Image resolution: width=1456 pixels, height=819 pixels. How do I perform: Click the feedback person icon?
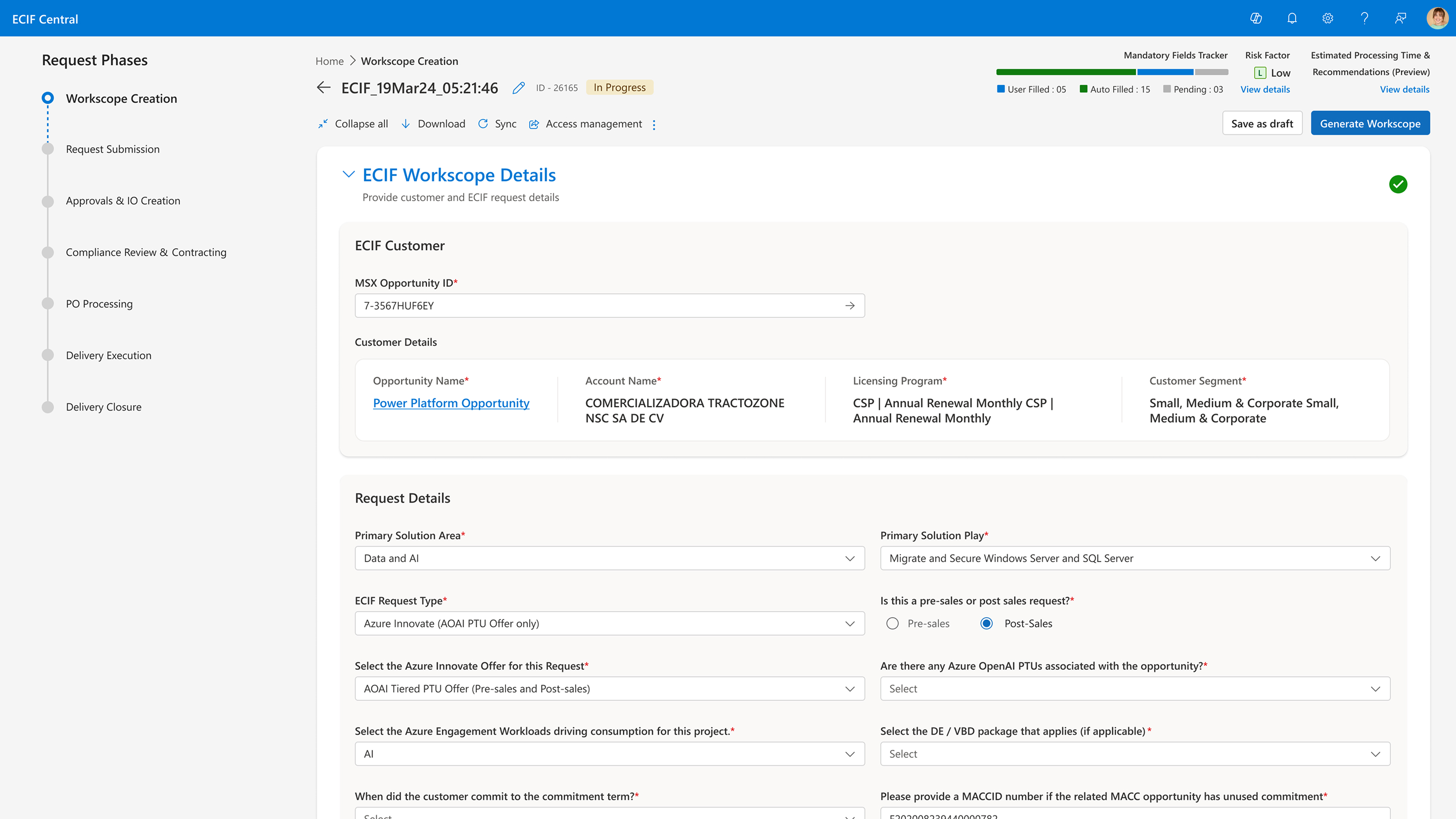(x=1400, y=19)
